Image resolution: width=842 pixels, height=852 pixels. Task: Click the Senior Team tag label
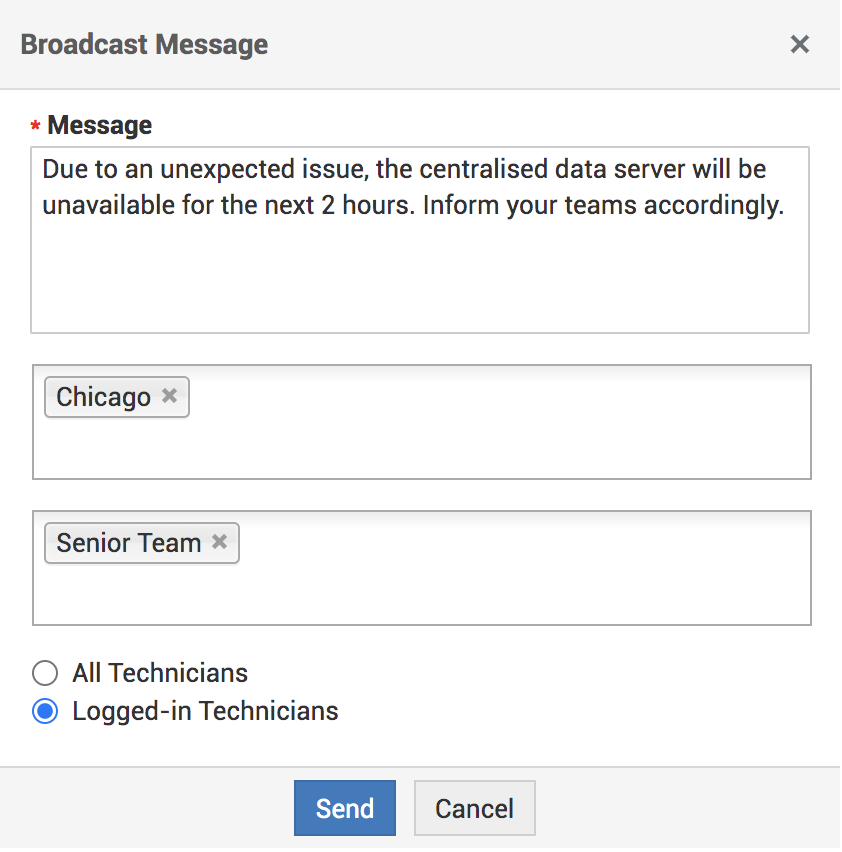(x=128, y=543)
